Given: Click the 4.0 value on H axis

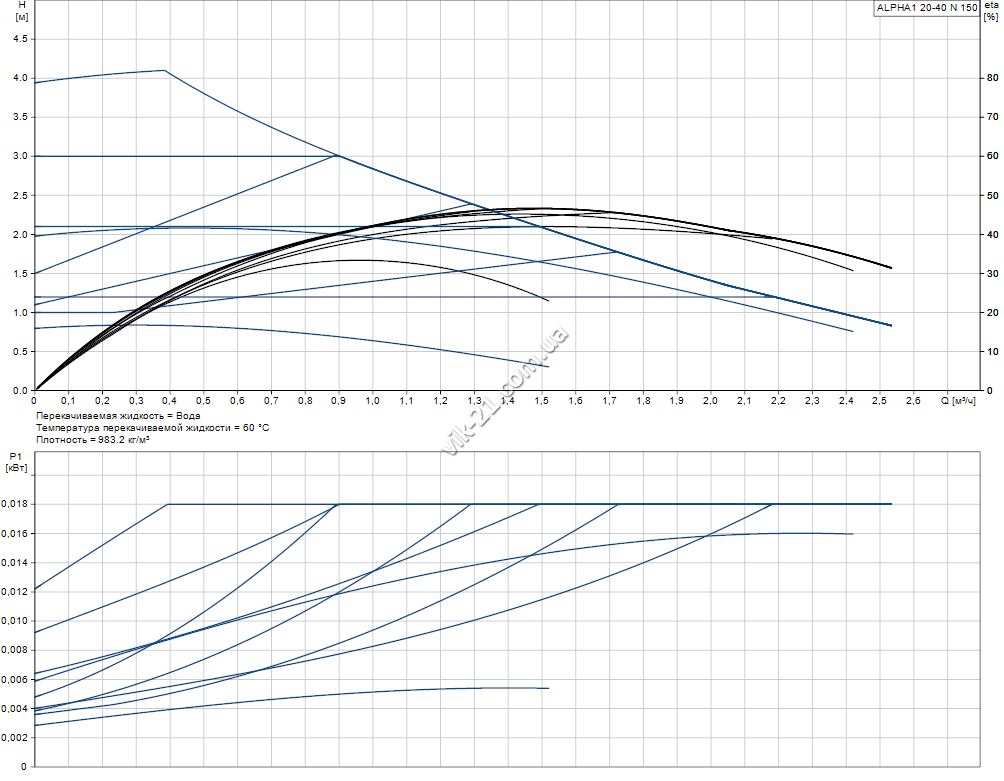Looking at the screenshot, I should [20, 78].
